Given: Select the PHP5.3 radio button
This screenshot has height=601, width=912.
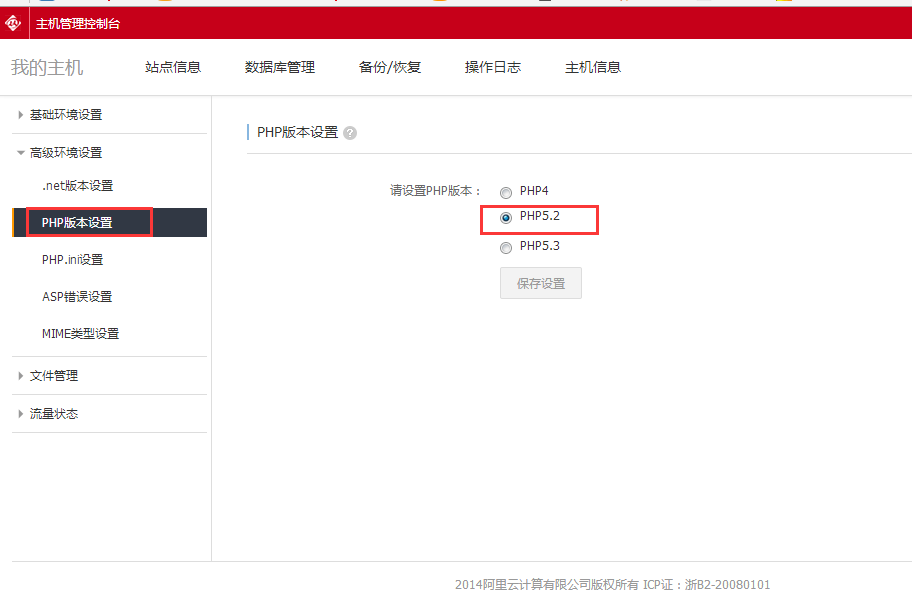Looking at the screenshot, I should [x=506, y=247].
